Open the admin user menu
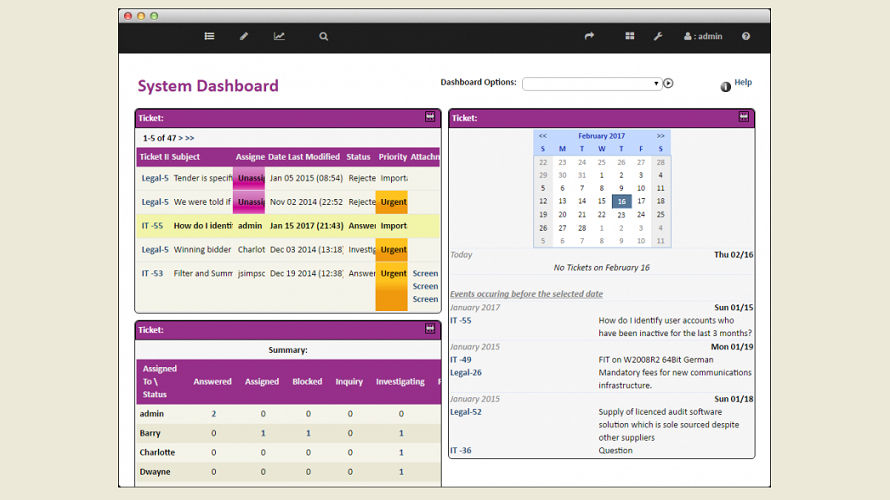Image resolution: width=890 pixels, height=500 pixels. pos(703,36)
